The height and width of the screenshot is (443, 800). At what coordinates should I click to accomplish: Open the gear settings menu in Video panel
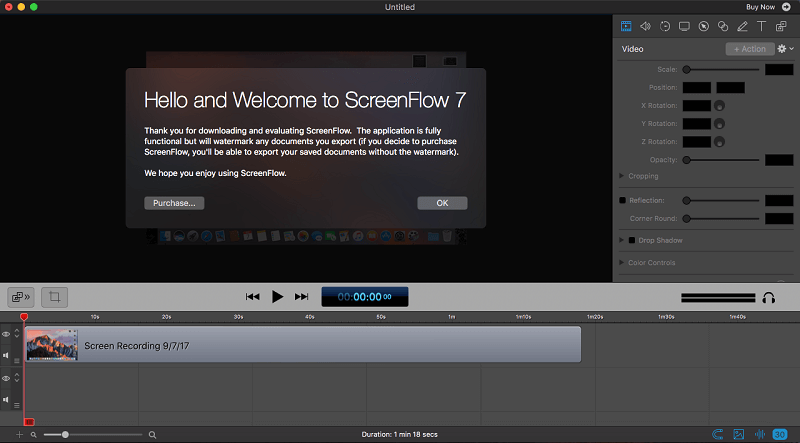click(785, 49)
